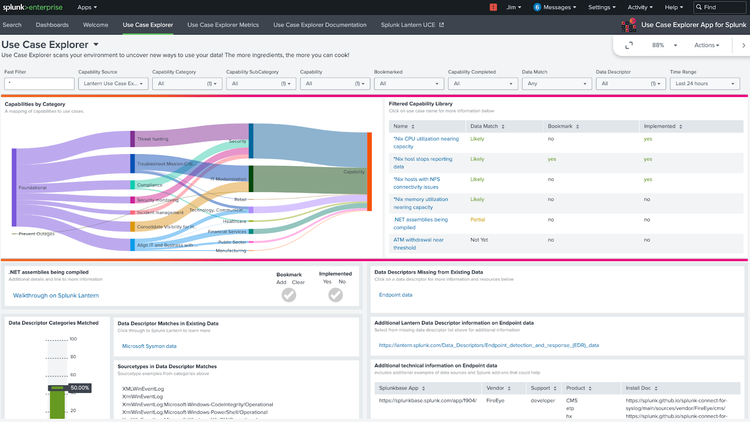The image size is (750, 422).
Task: Open the Actions dropdown menu
Action: [707, 45]
